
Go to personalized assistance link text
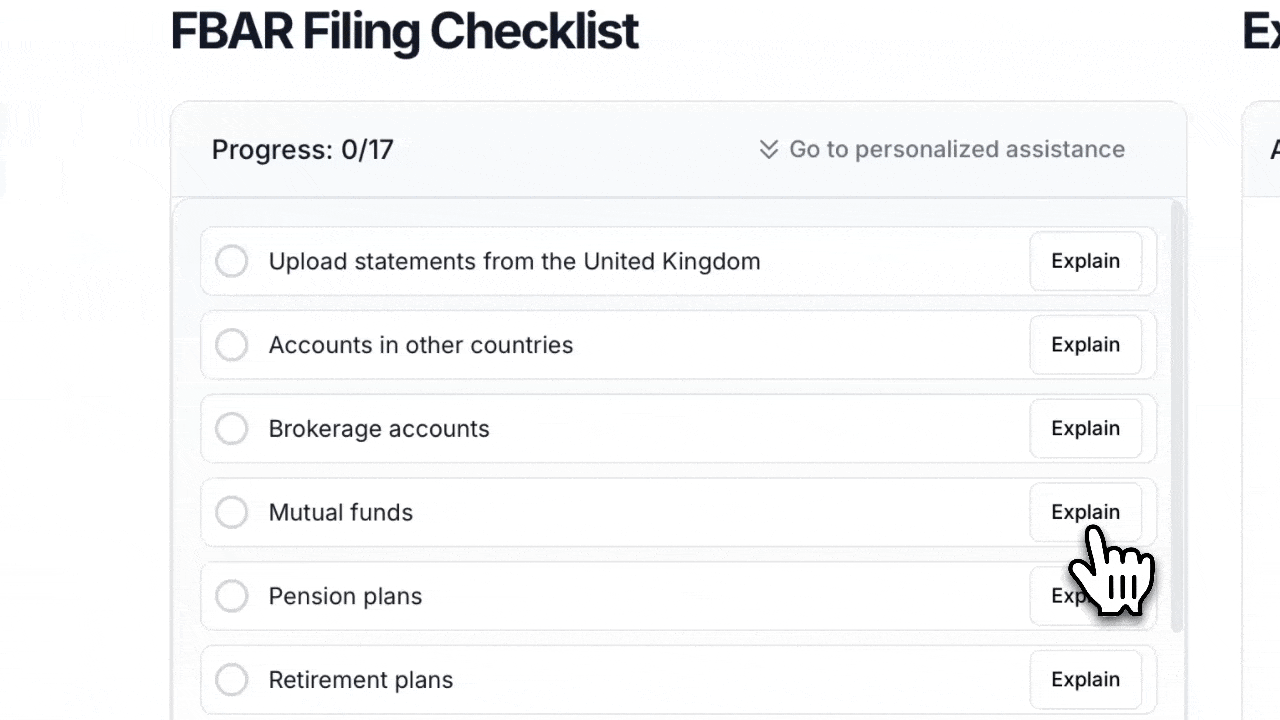pyautogui.click(x=956, y=150)
